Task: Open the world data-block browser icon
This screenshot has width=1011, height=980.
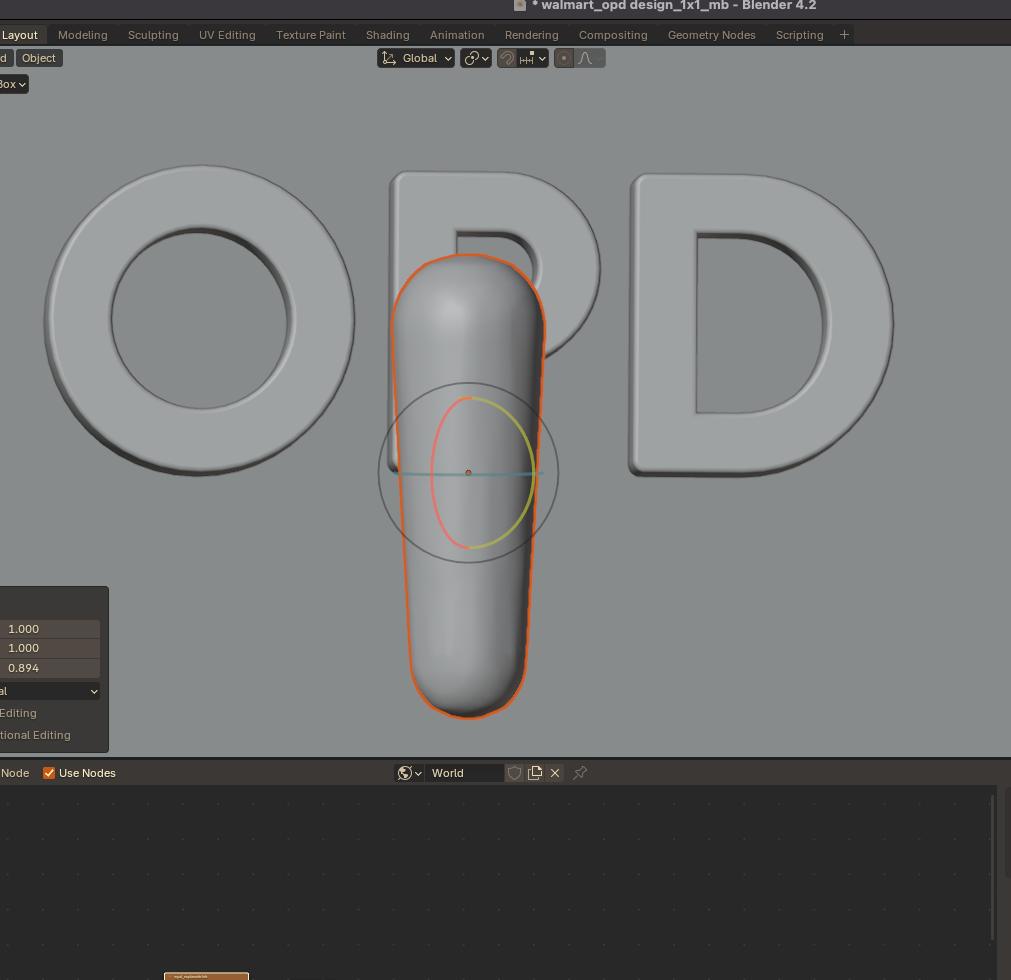Action: tap(409, 773)
